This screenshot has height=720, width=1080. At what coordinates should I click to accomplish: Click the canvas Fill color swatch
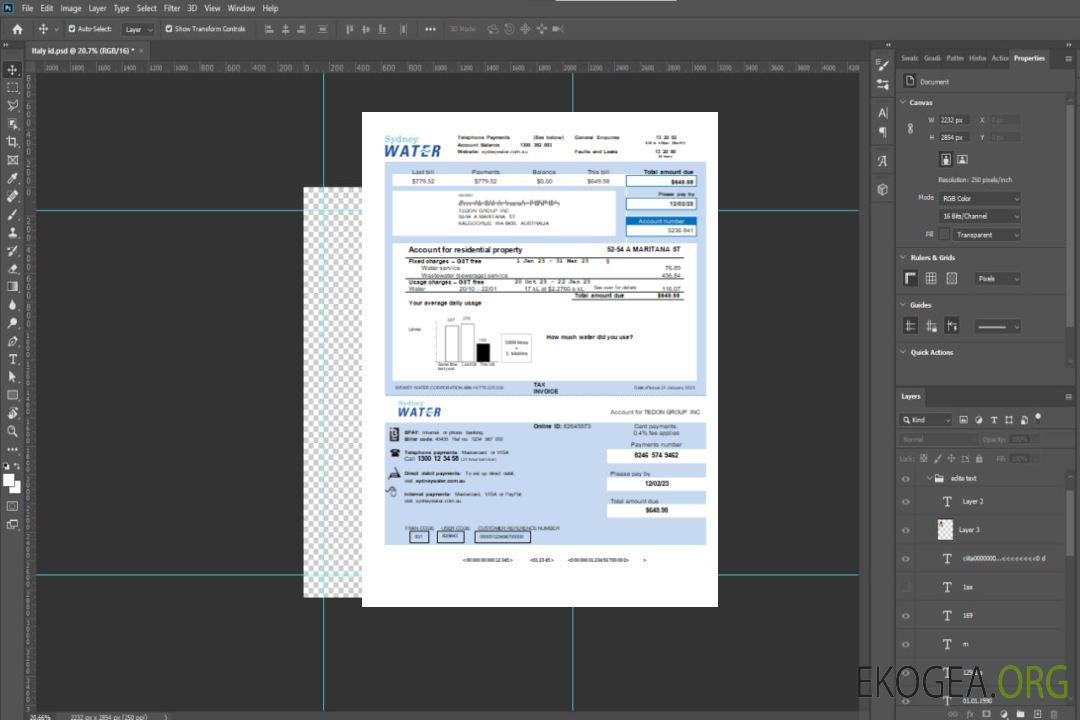pyautogui.click(x=944, y=234)
